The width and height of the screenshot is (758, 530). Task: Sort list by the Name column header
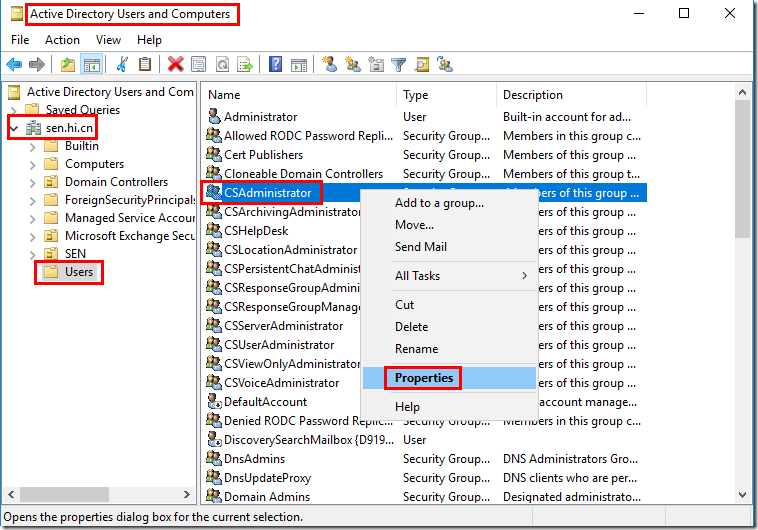click(x=300, y=95)
